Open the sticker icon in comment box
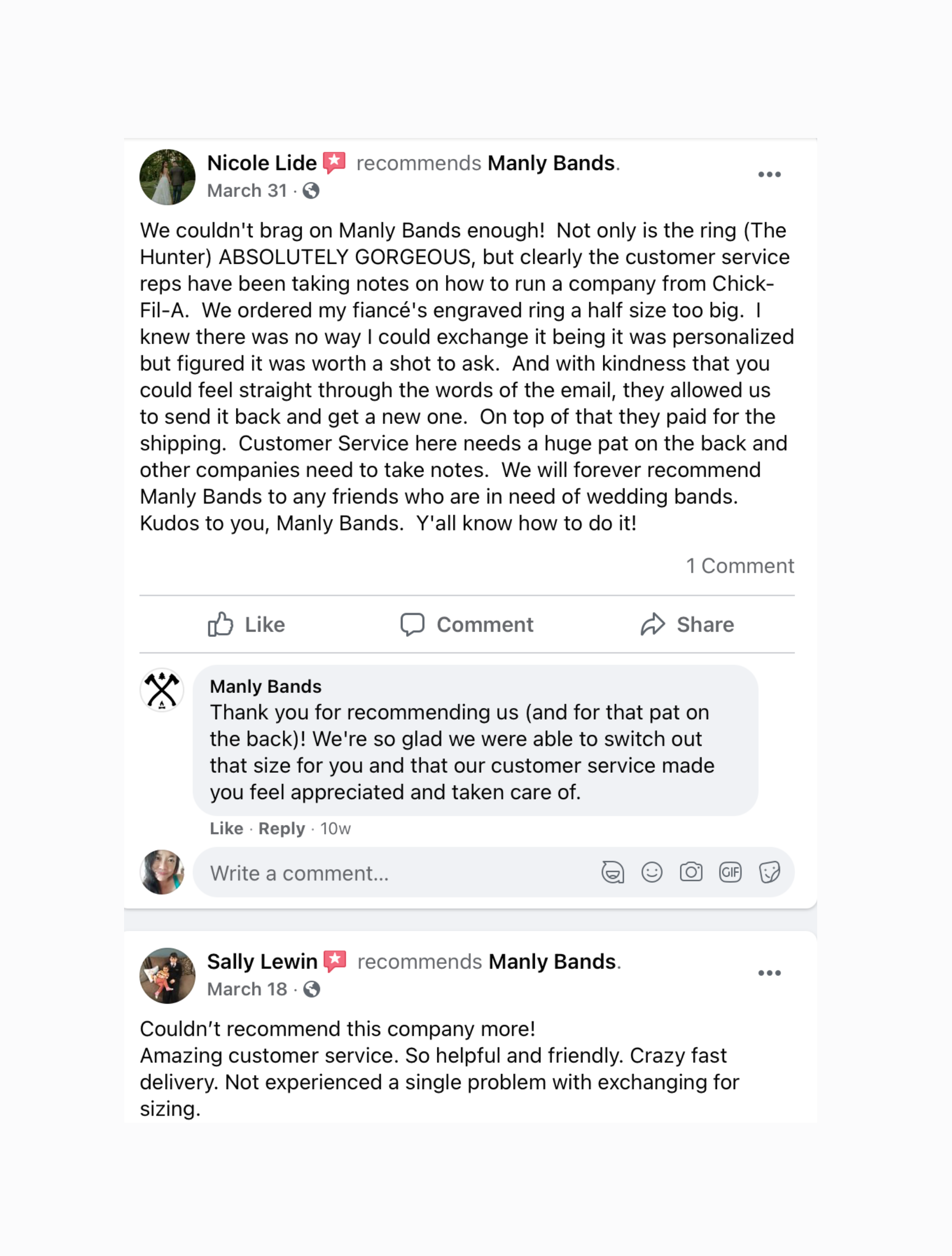The height and width of the screenshot is (1256, 952). (769, 871)
